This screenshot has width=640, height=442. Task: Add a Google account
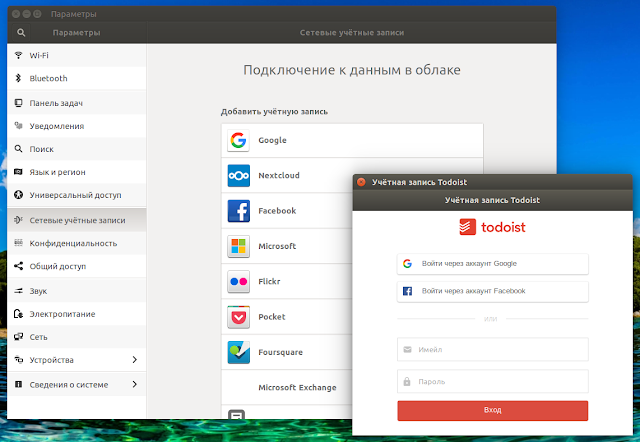(x=352, y=140)
